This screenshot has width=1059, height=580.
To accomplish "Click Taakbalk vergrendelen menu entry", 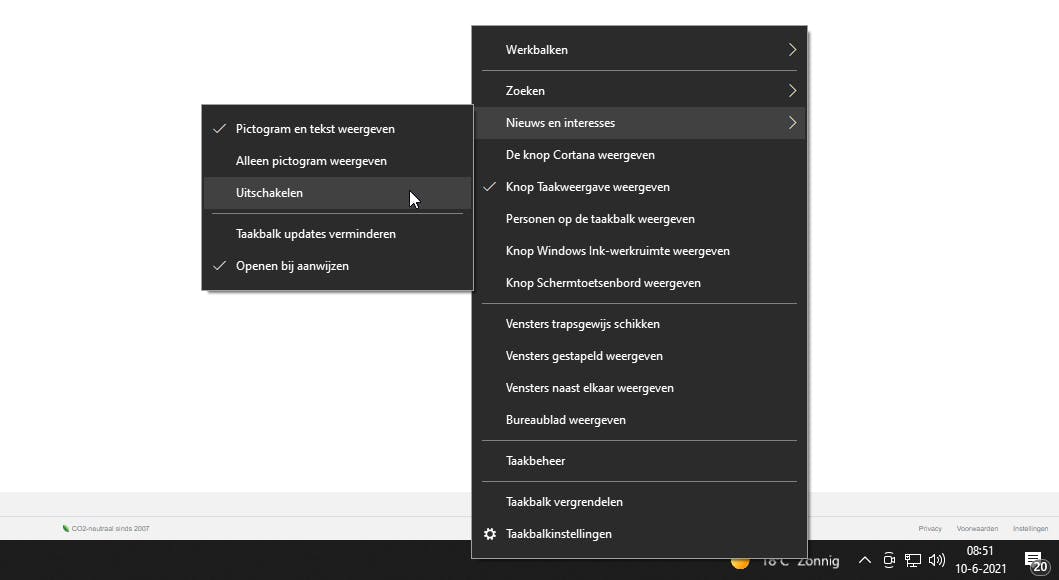I will tap(565, 502).
